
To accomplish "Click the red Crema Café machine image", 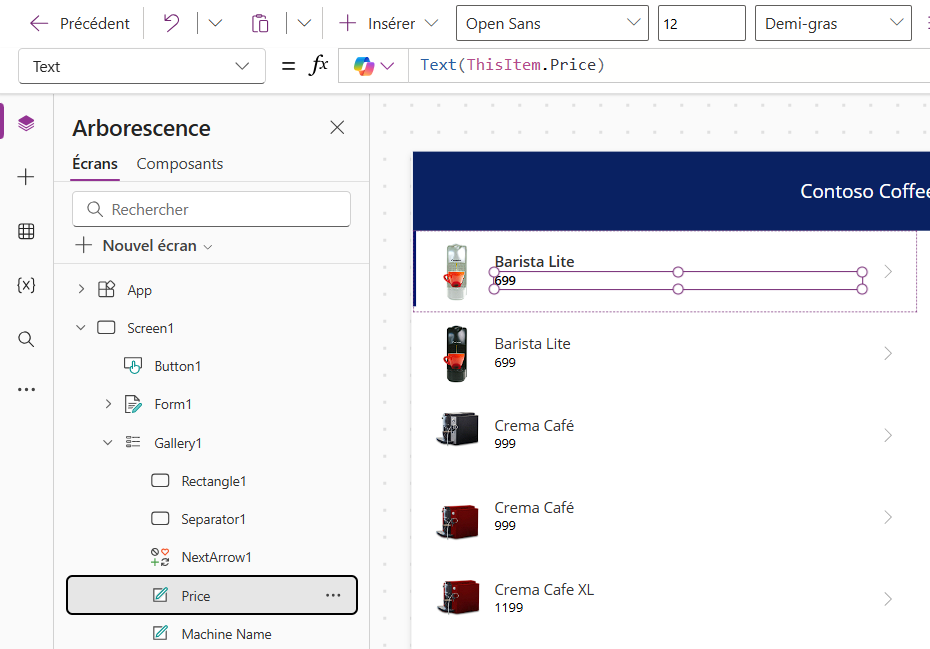I will [457, 521].
